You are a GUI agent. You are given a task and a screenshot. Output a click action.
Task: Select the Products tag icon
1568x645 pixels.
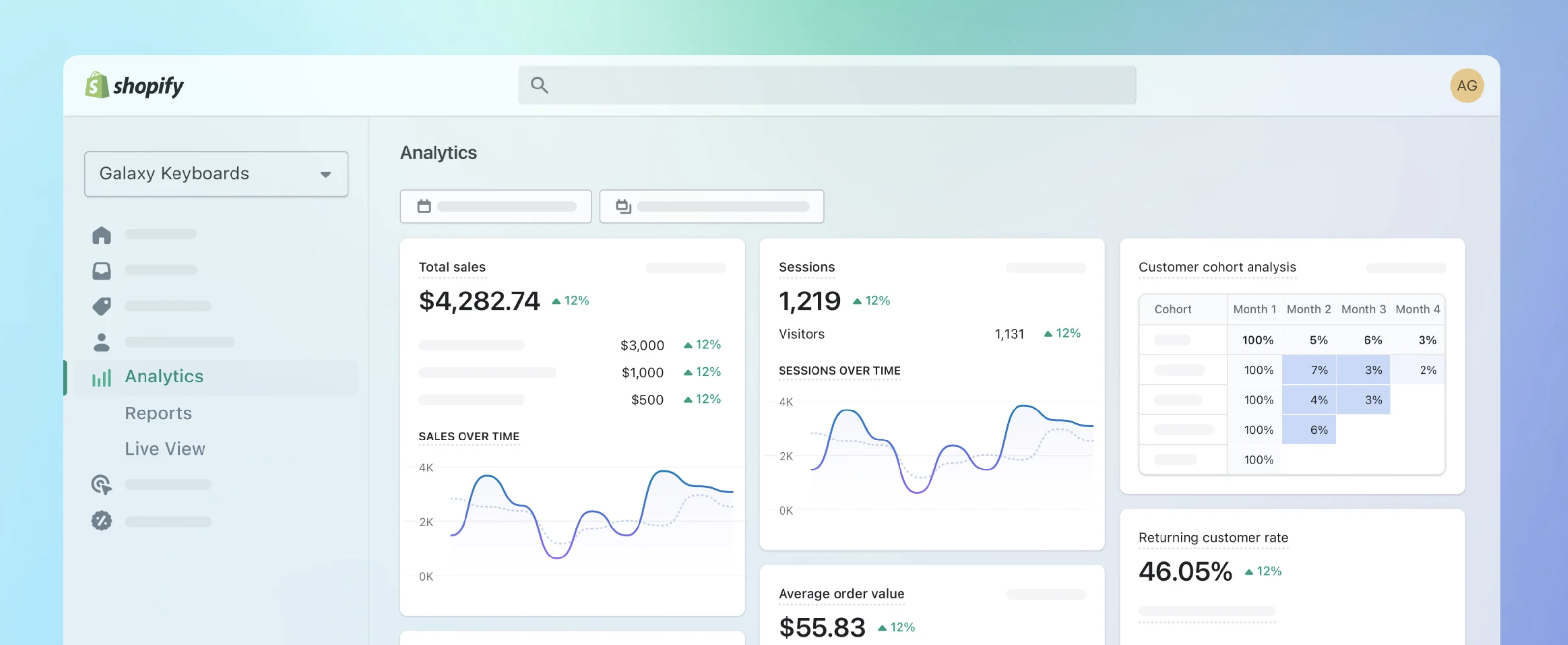click(102, 306)
